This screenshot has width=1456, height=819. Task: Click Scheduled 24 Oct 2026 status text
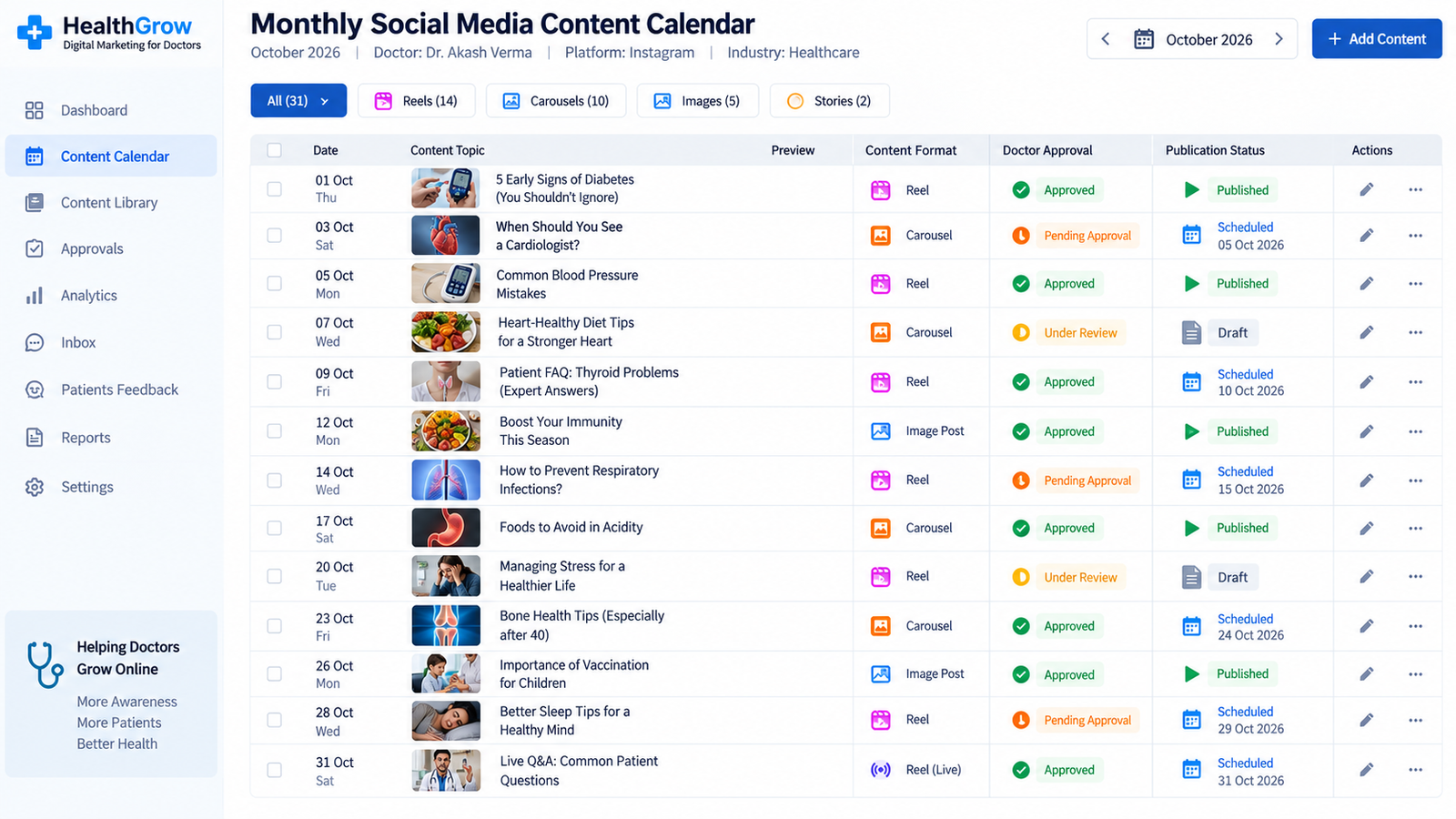[1251, 627]
